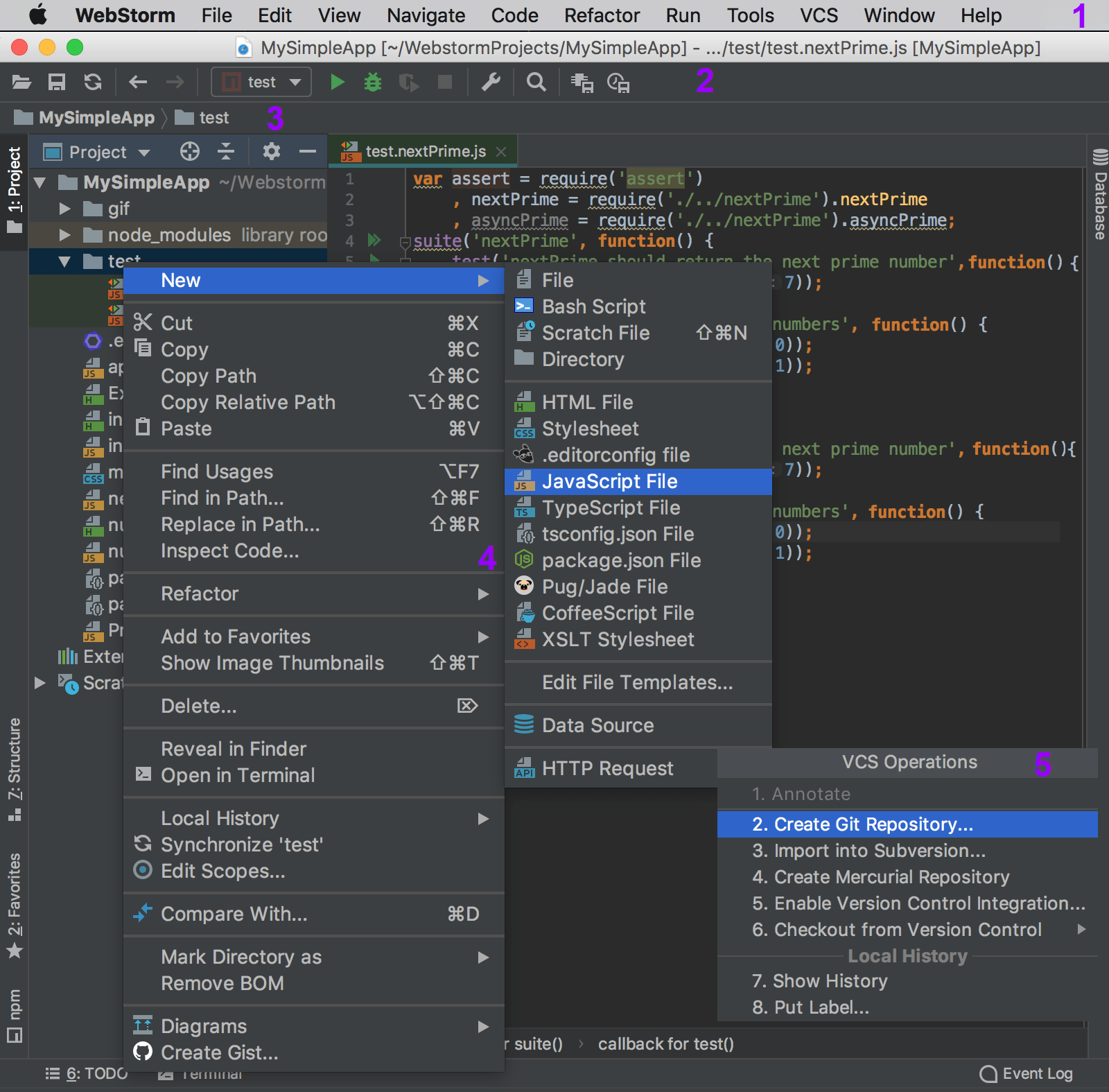Open the 2: Favorites side tab
The width and height of the screenshot is (1109, 1092).
pos(15,905)
